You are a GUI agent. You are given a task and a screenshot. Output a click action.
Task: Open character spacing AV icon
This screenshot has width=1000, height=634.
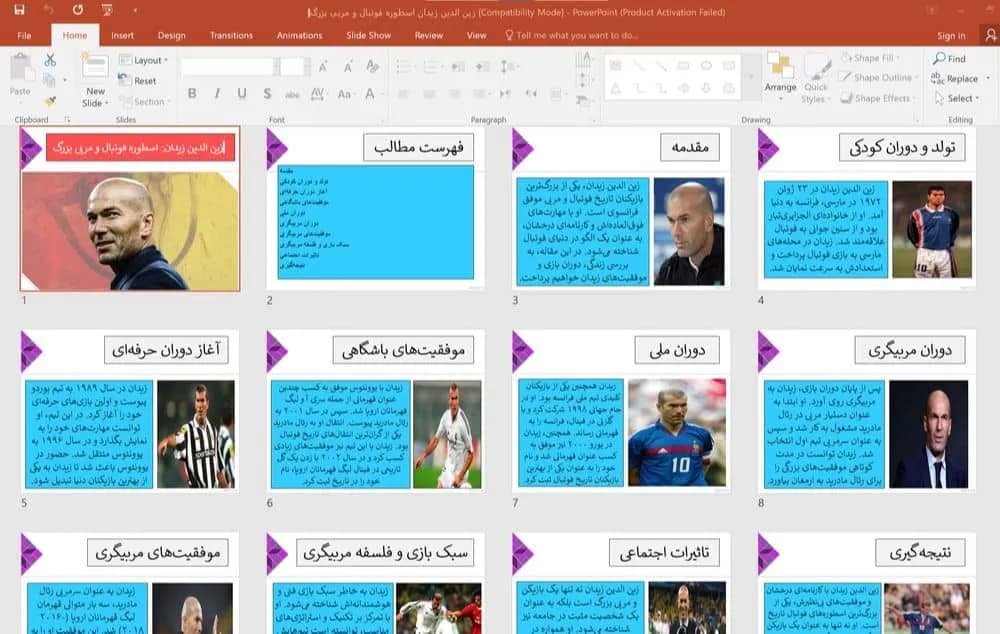[318, 94]
